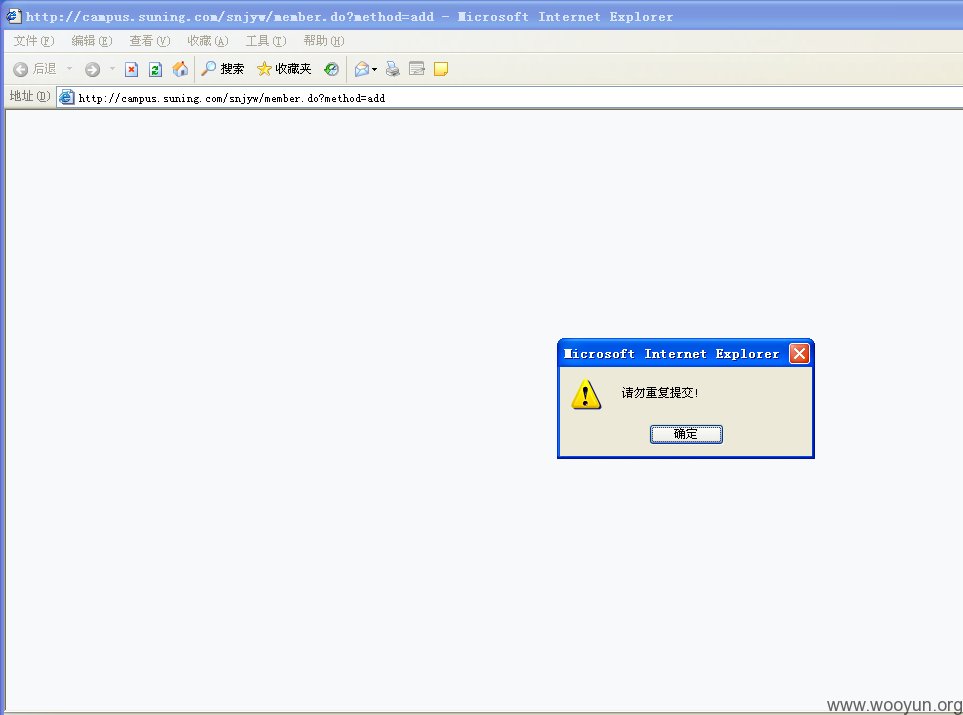Open the 文件(F) menu
The width and height of the screenshot is (963, 715).
[x=34, y=41]
